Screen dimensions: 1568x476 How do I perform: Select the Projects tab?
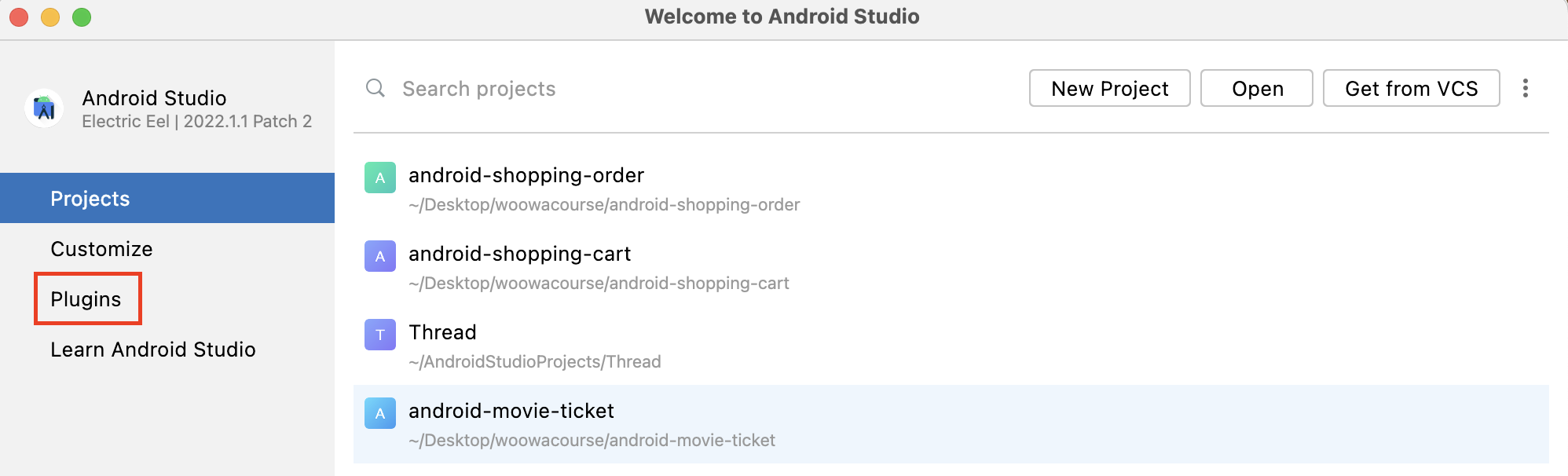coord(167,198)
